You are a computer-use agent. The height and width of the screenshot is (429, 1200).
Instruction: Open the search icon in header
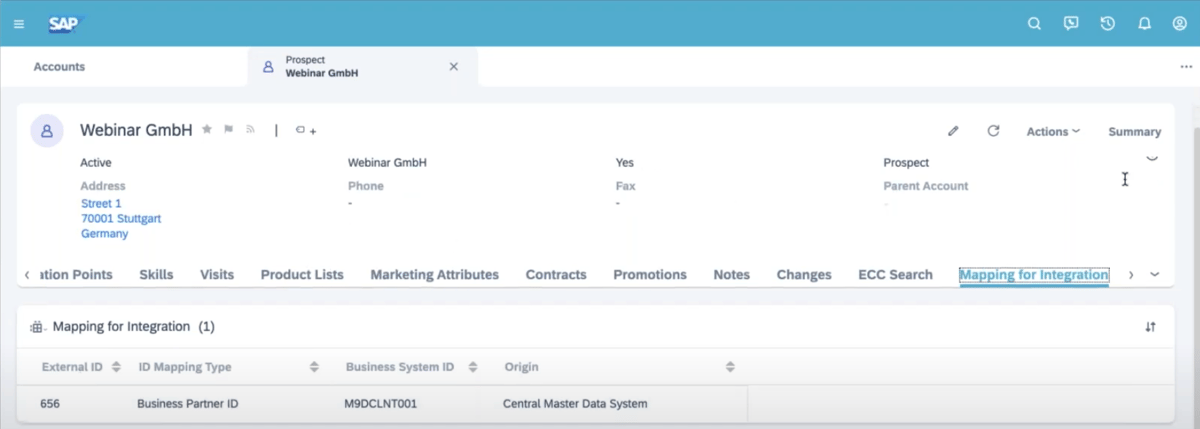click(x=1035, y=23)
